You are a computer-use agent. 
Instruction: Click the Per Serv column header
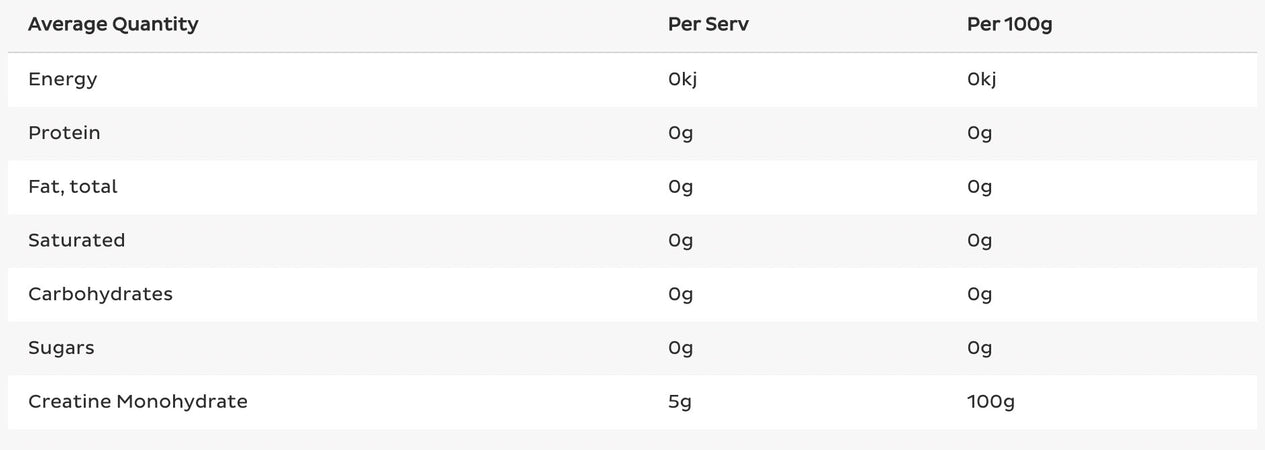point(708,25)
